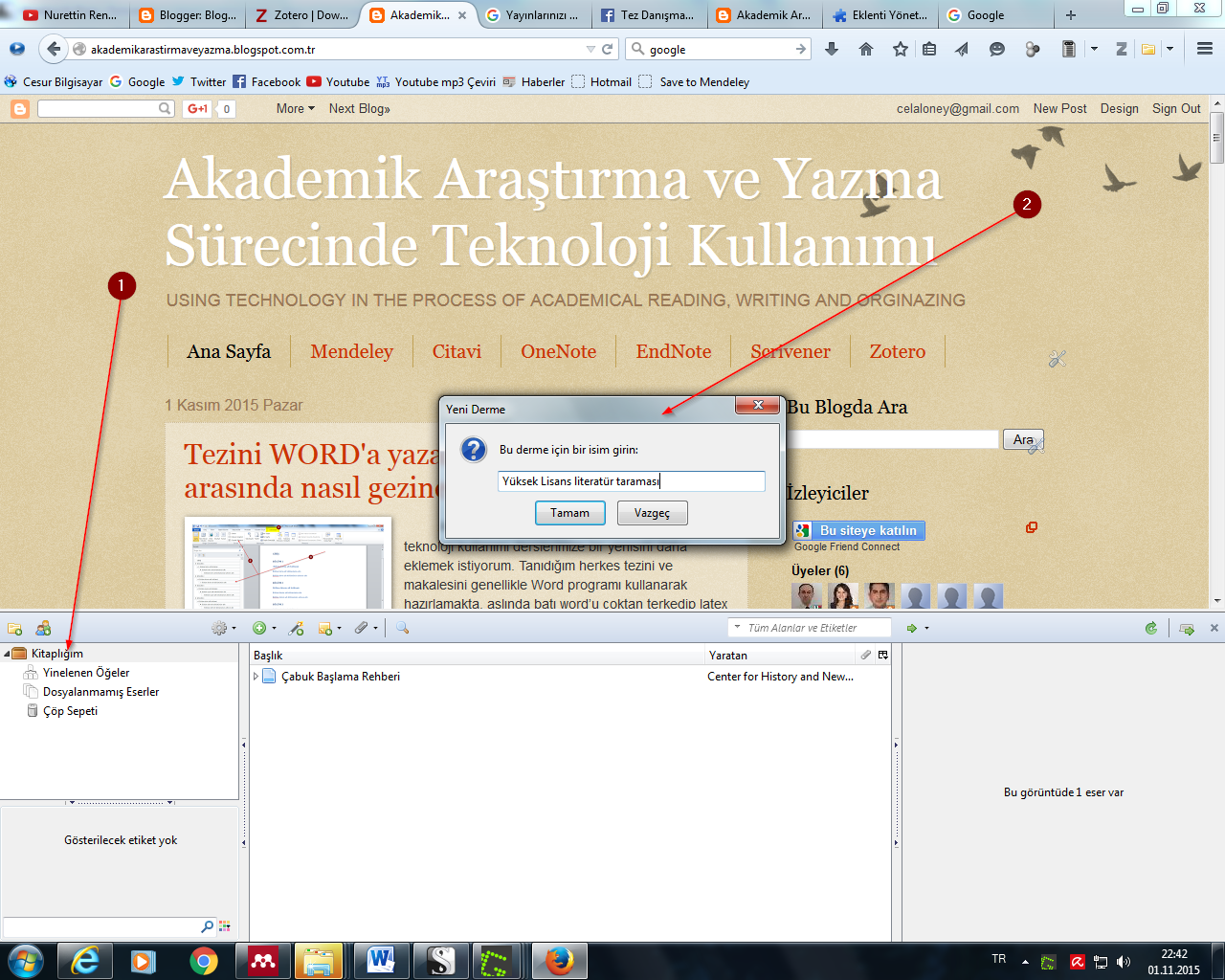Screen dimensions: 1225x980
Task: Click the Tamam button in the dialog
Action: pyautogui.click(x=569, y=513)
